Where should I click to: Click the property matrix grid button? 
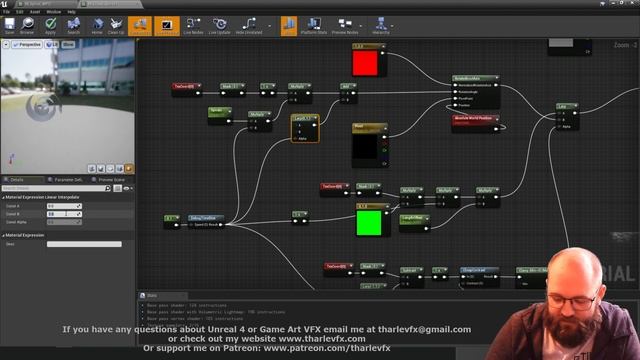click(117, 188)
